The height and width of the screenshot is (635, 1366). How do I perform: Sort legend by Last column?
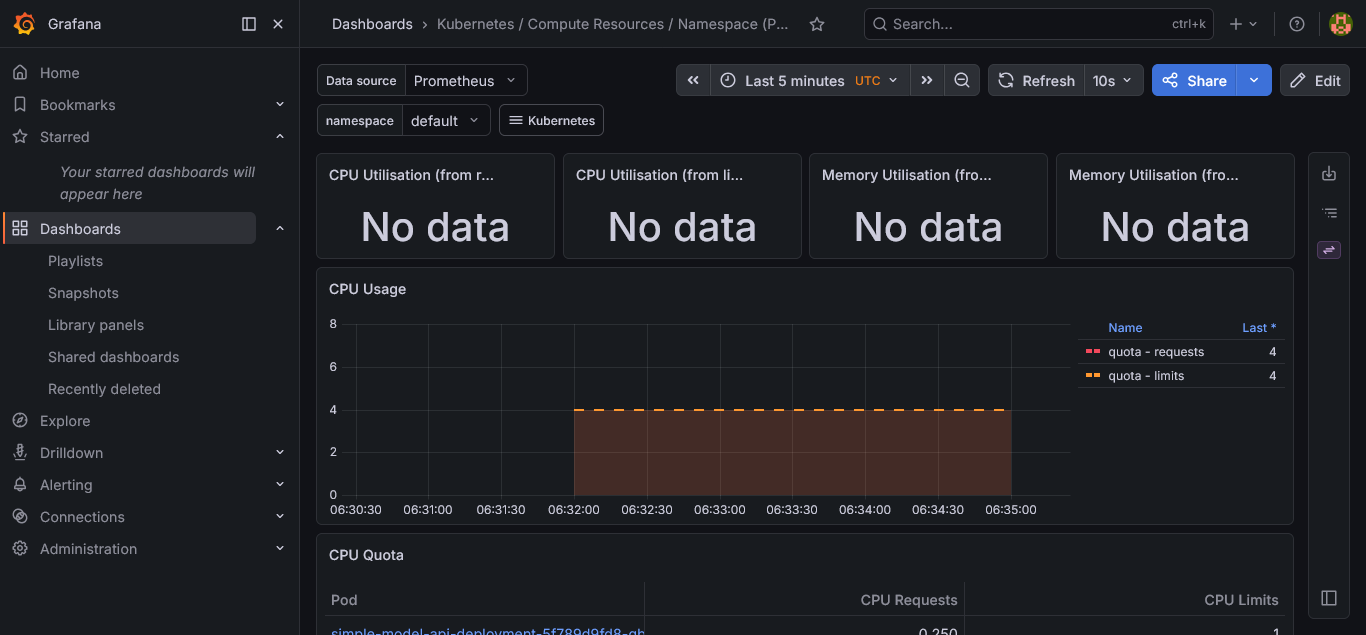pyautogui.click(x=1259, y=328)
